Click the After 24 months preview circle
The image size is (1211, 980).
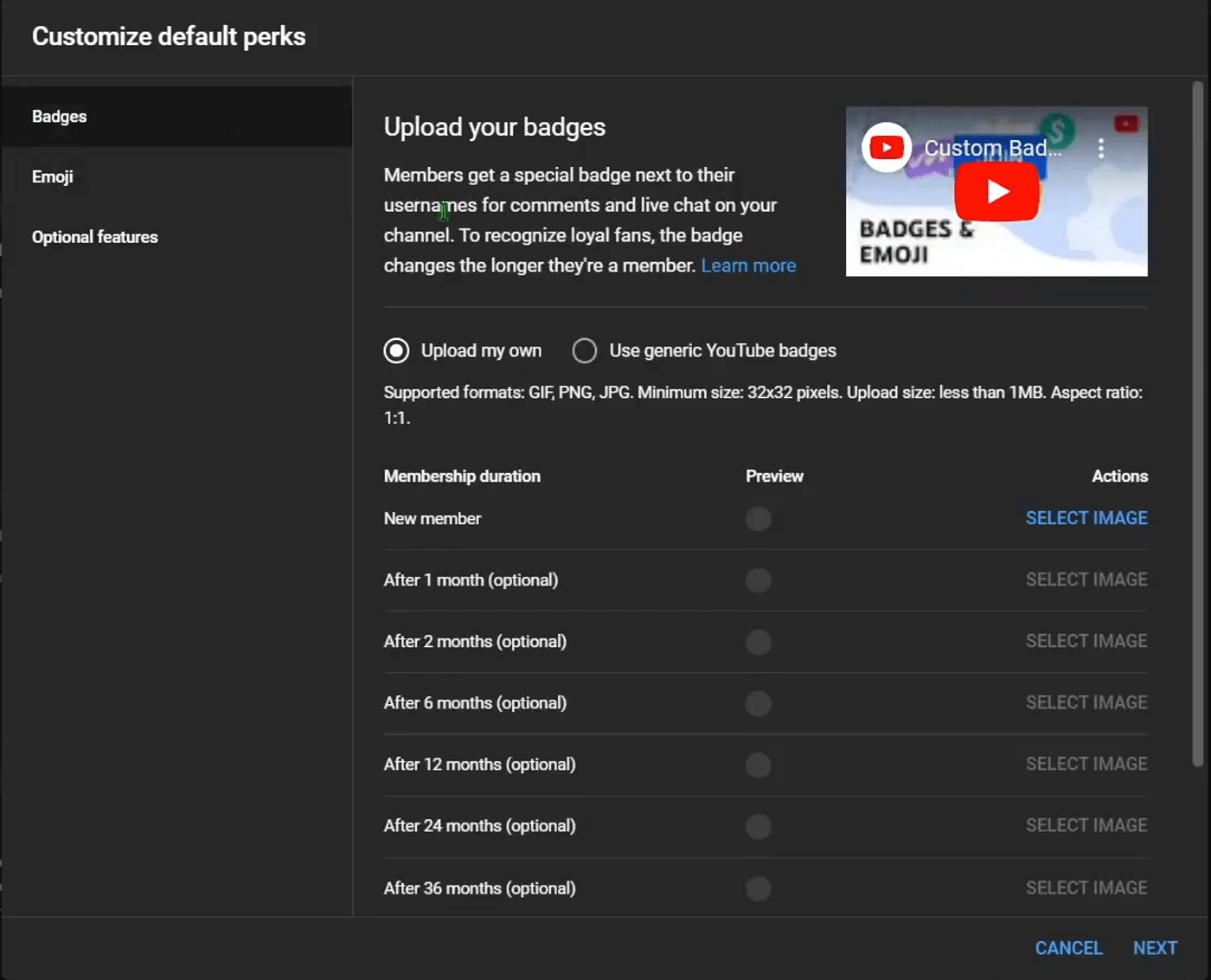click(x=758, y=826)
